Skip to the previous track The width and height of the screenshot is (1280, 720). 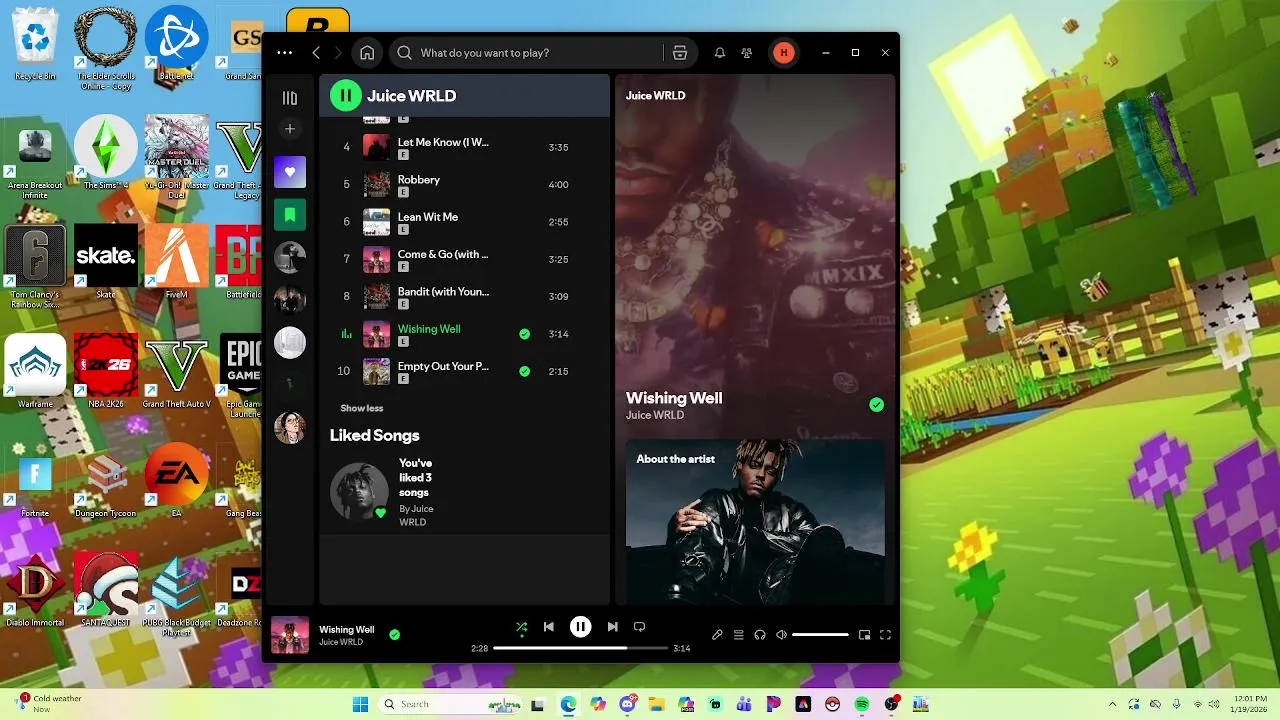pyautogui.click(x=548, y=627)
